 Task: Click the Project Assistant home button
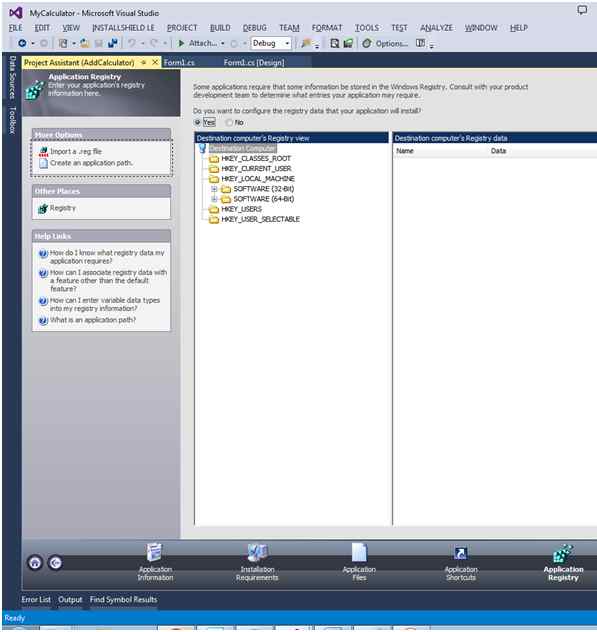(x=35, y=562)
